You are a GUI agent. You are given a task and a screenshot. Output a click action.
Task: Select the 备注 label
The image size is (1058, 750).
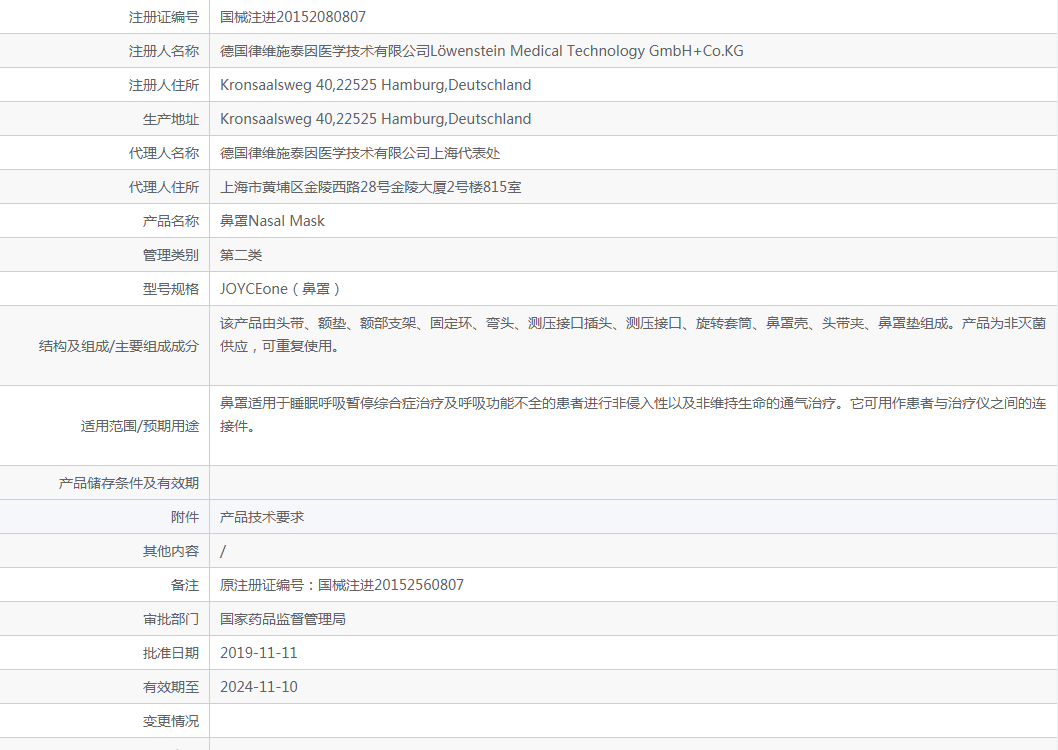185,585
